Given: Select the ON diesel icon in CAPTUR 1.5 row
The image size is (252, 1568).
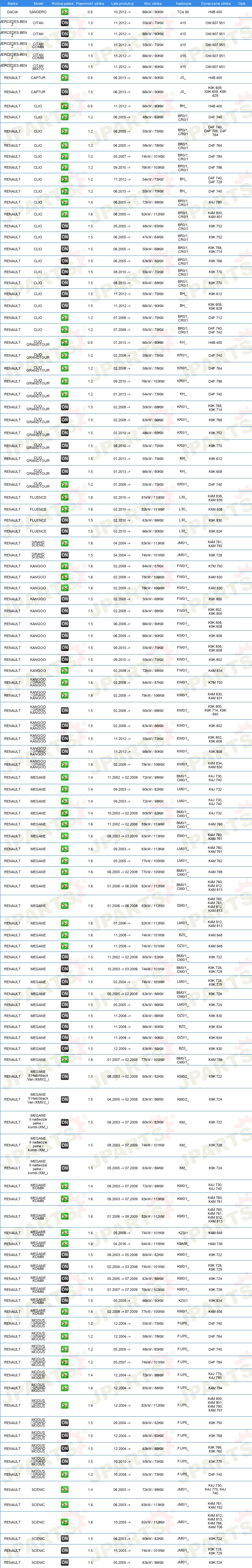Looking at the screenshot, I should pyautogui.click(x=64, y=92).
